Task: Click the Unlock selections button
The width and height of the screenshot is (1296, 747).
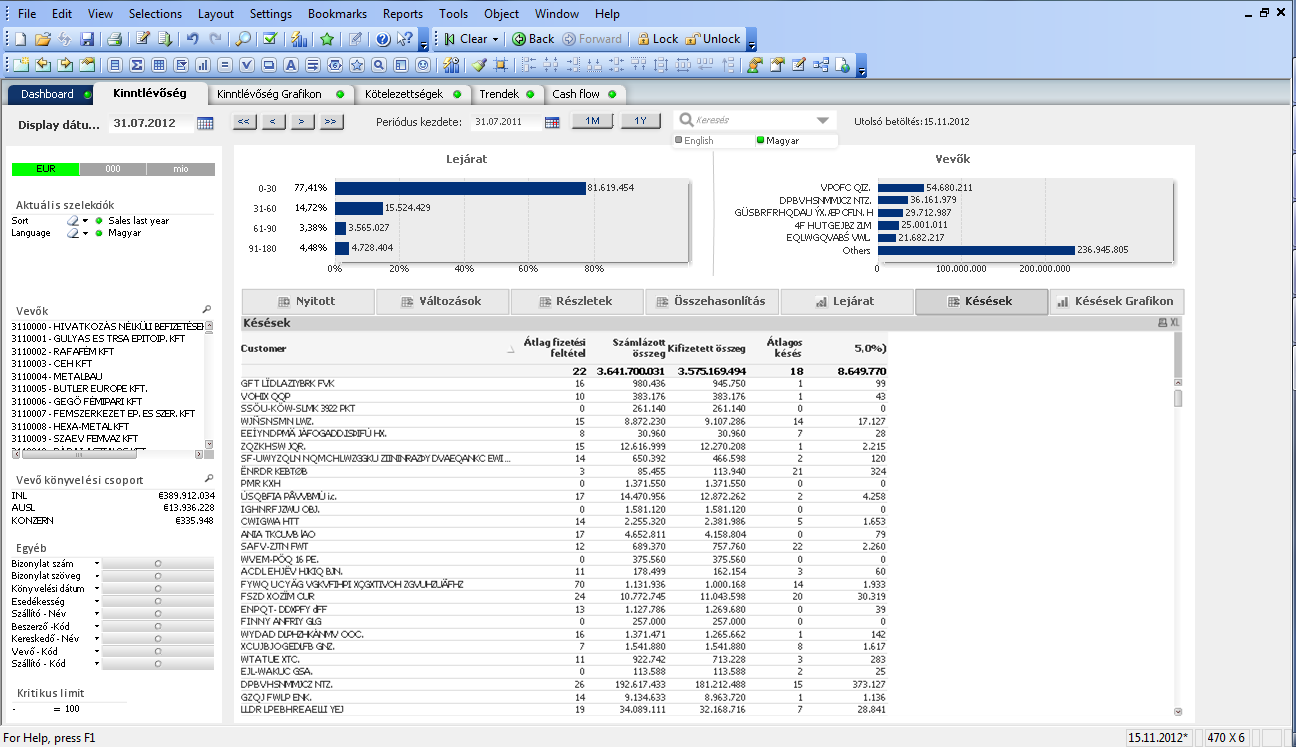Action: pyautogui.click(x=713, y=39)
